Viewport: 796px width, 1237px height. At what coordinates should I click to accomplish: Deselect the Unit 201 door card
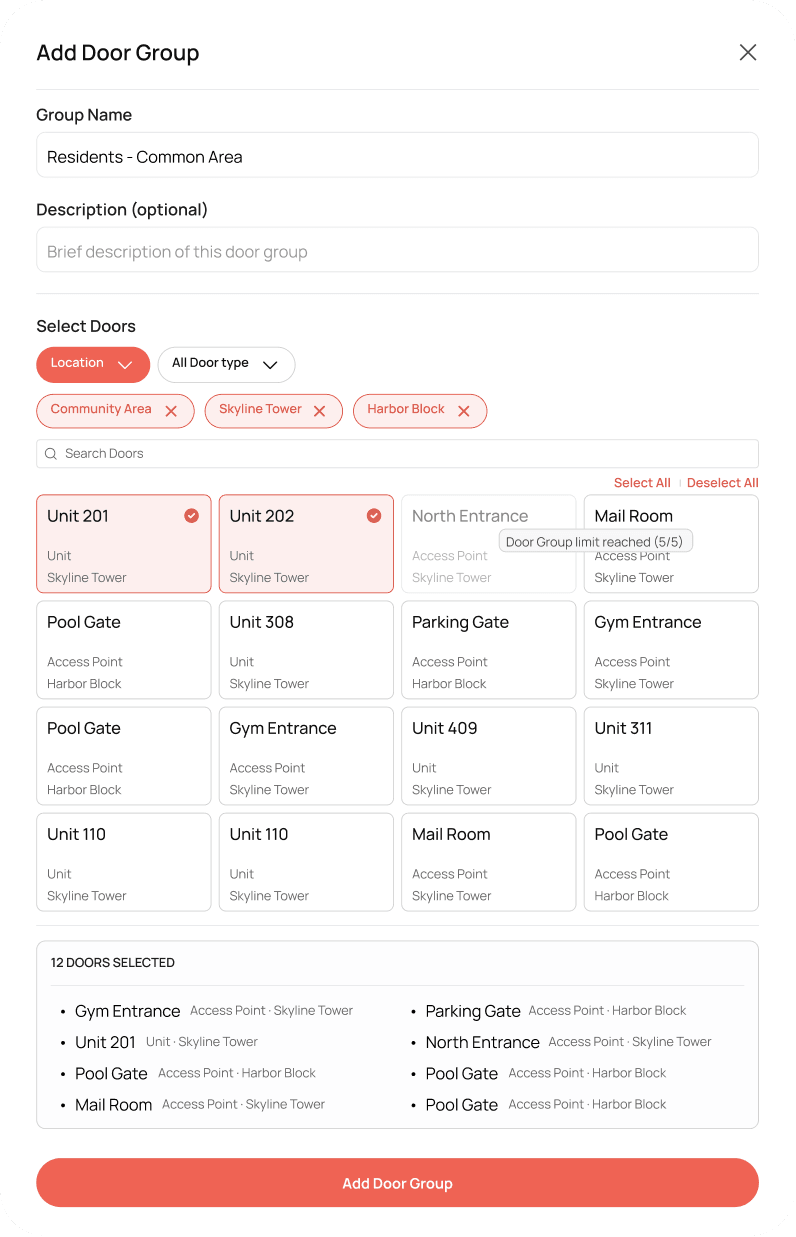click(x=124, y=544)
